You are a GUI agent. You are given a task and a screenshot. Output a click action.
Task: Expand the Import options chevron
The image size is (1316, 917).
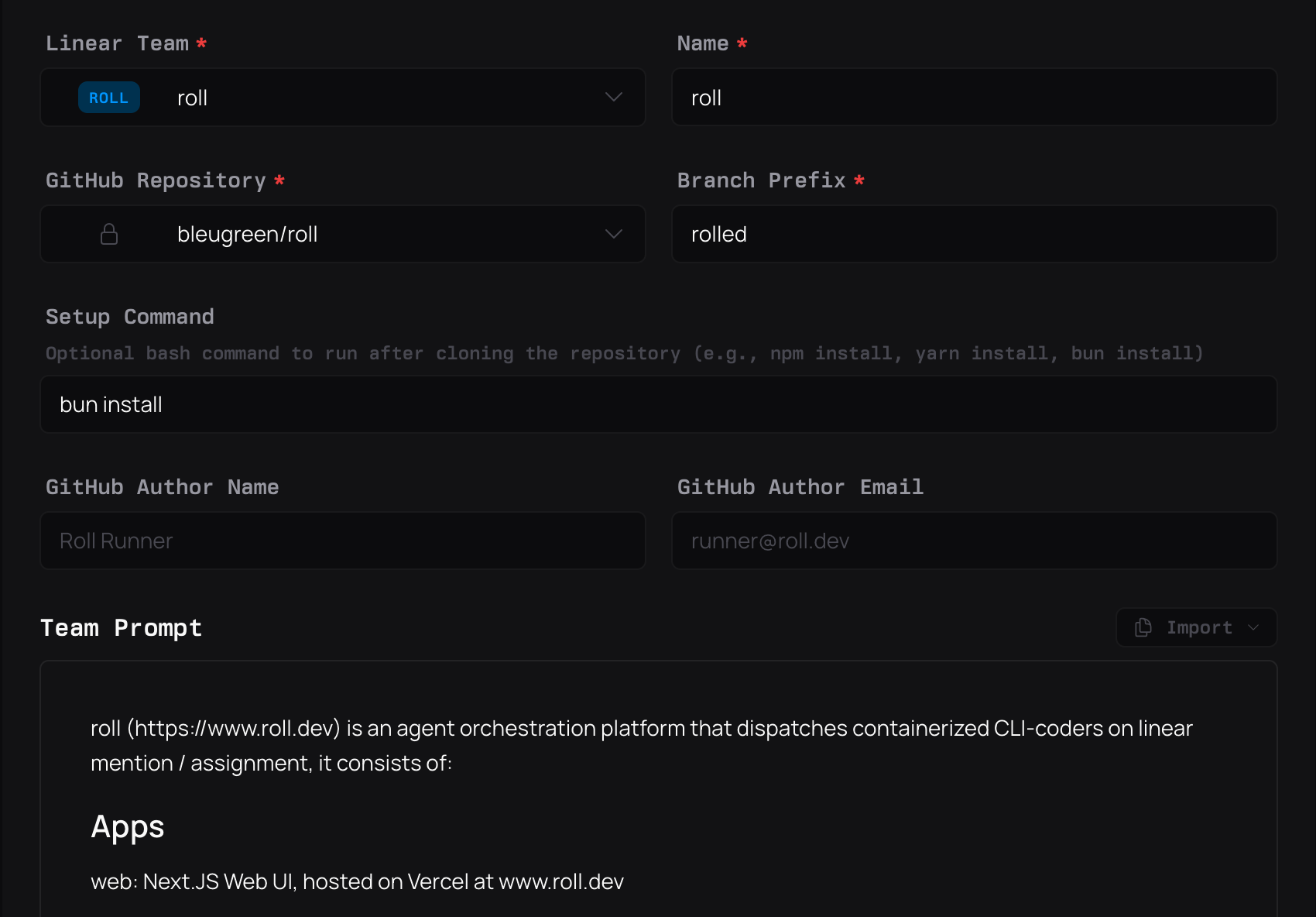click(1254, 628)
